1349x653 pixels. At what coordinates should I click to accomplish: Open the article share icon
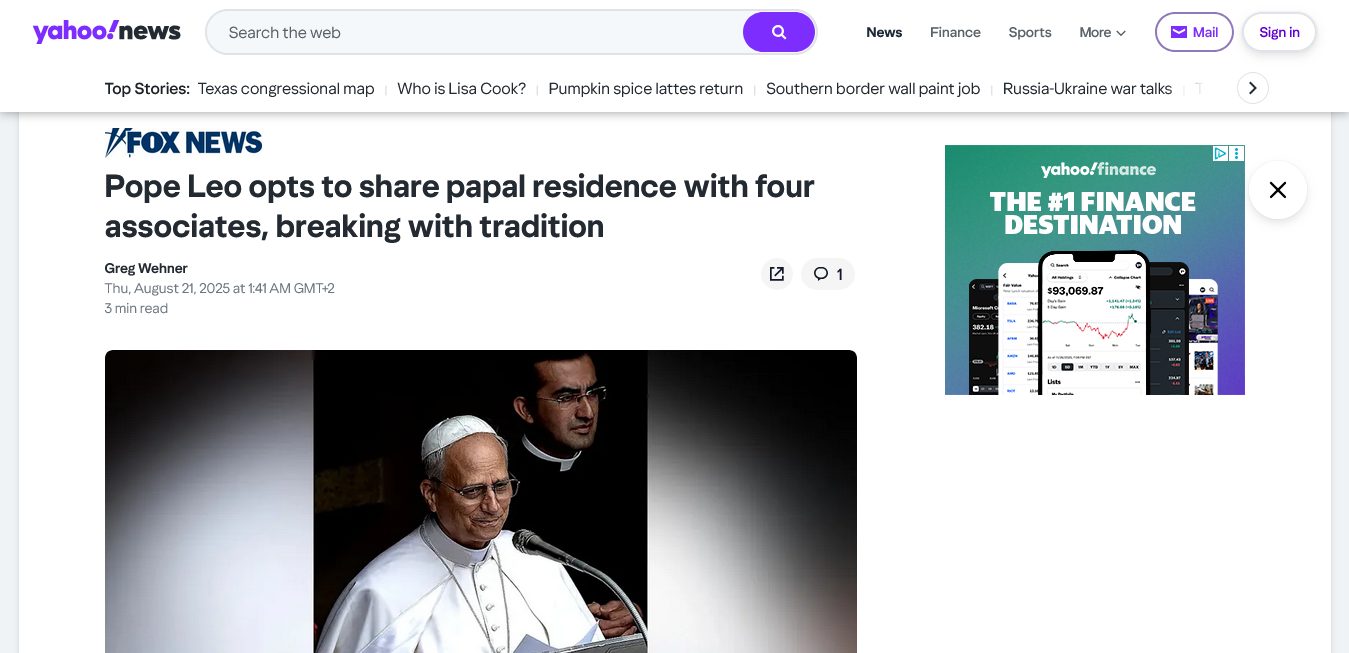tap(776, 274)
